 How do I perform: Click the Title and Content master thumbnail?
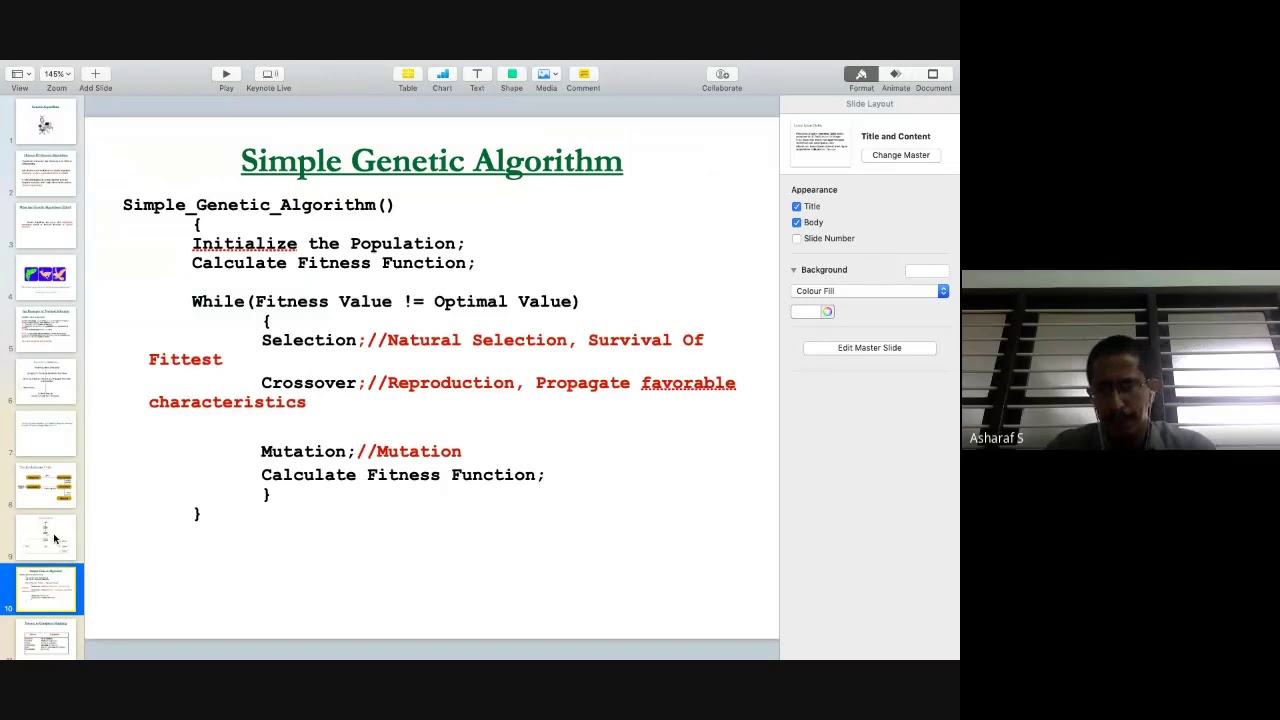click(821, 145)
